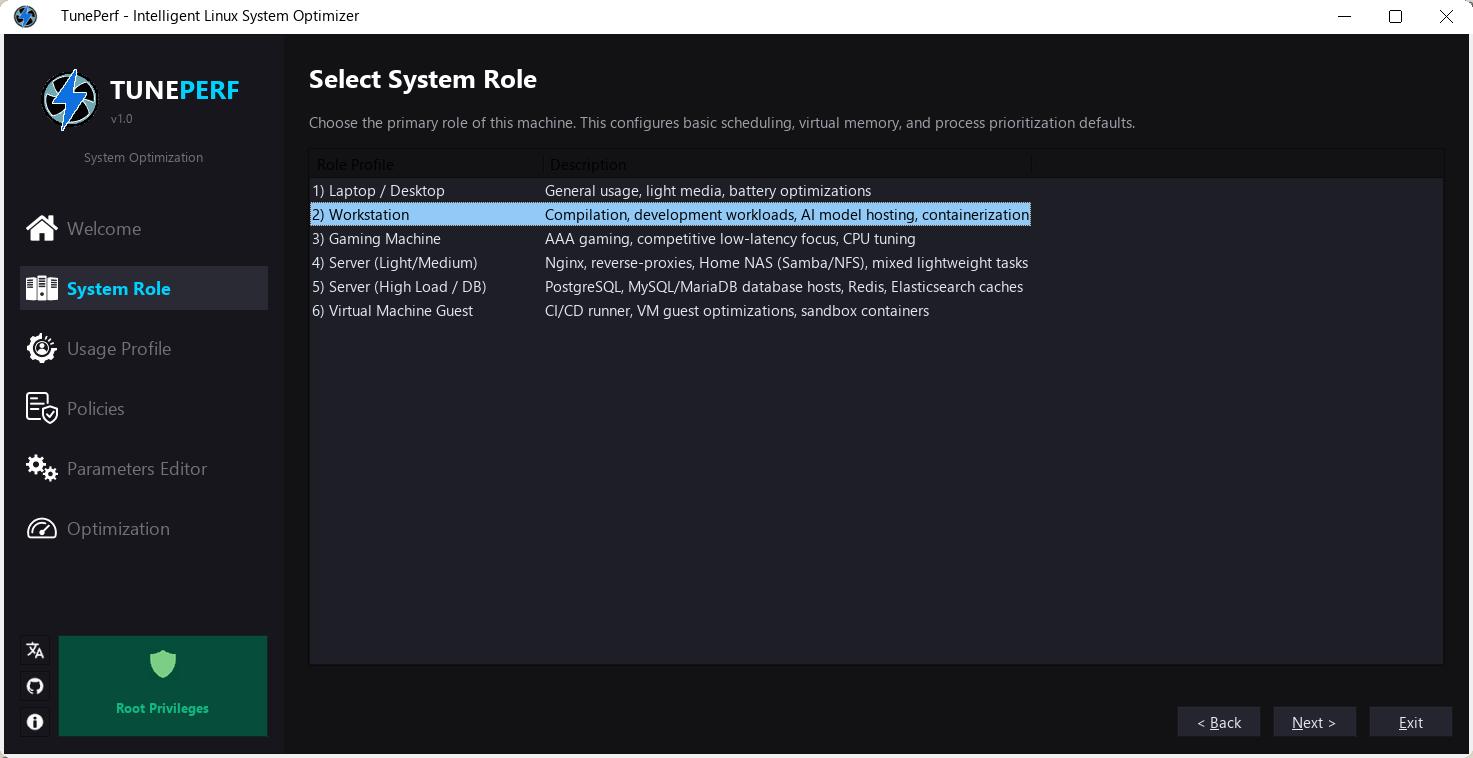The width and height of the screenshot is (1473, 758).
Task: Open the Parameters Editor section
Action: point(144,468)
